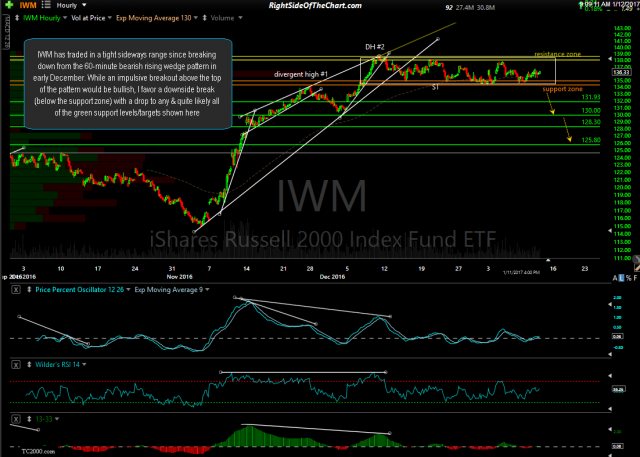
Task: Click the 27.4M volume figure
Action: [464, 7]
